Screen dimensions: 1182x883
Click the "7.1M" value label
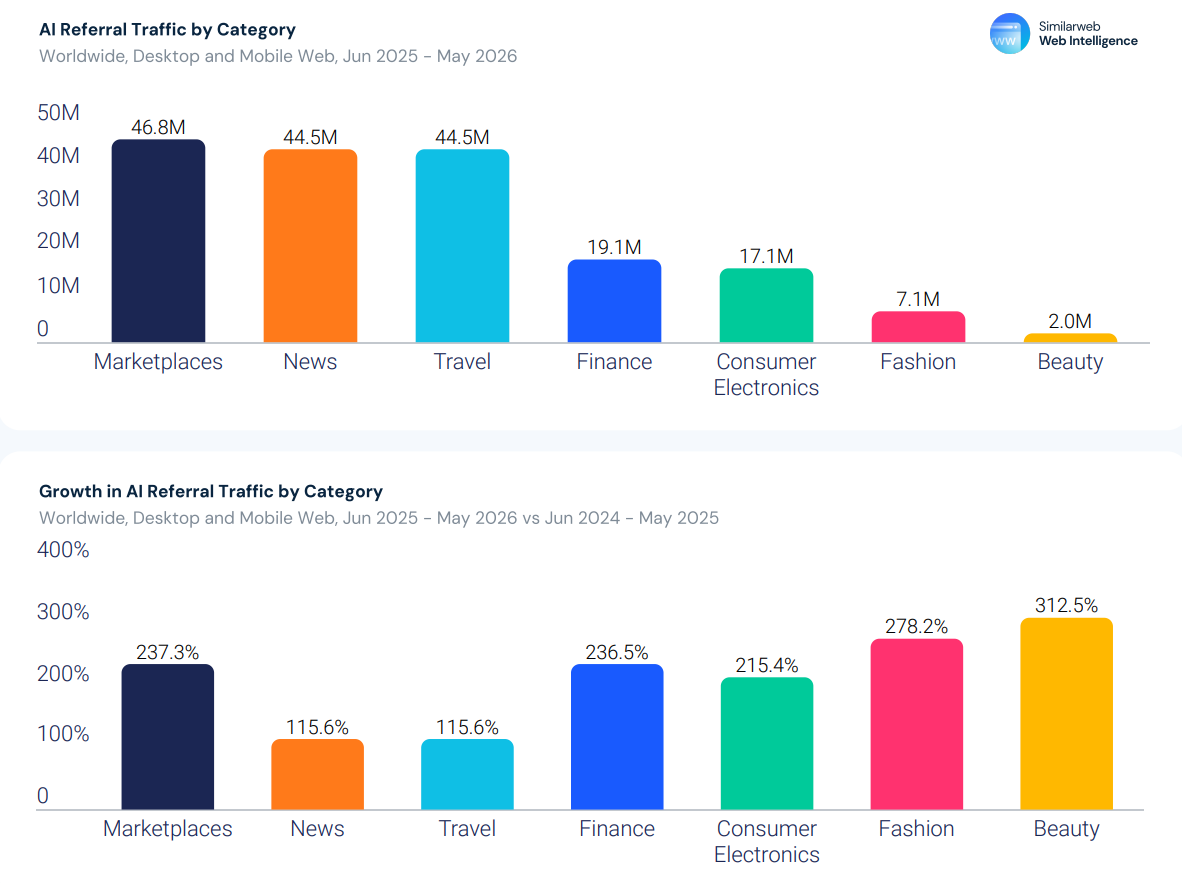click(x=918, y=299)
